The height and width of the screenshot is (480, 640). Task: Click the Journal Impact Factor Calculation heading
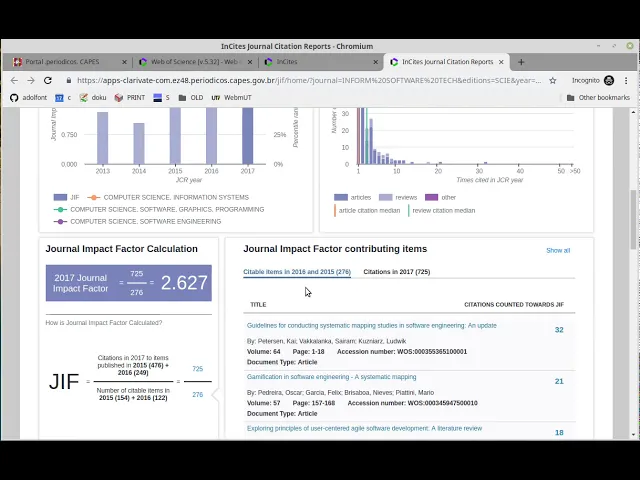(x=122, y=249)
